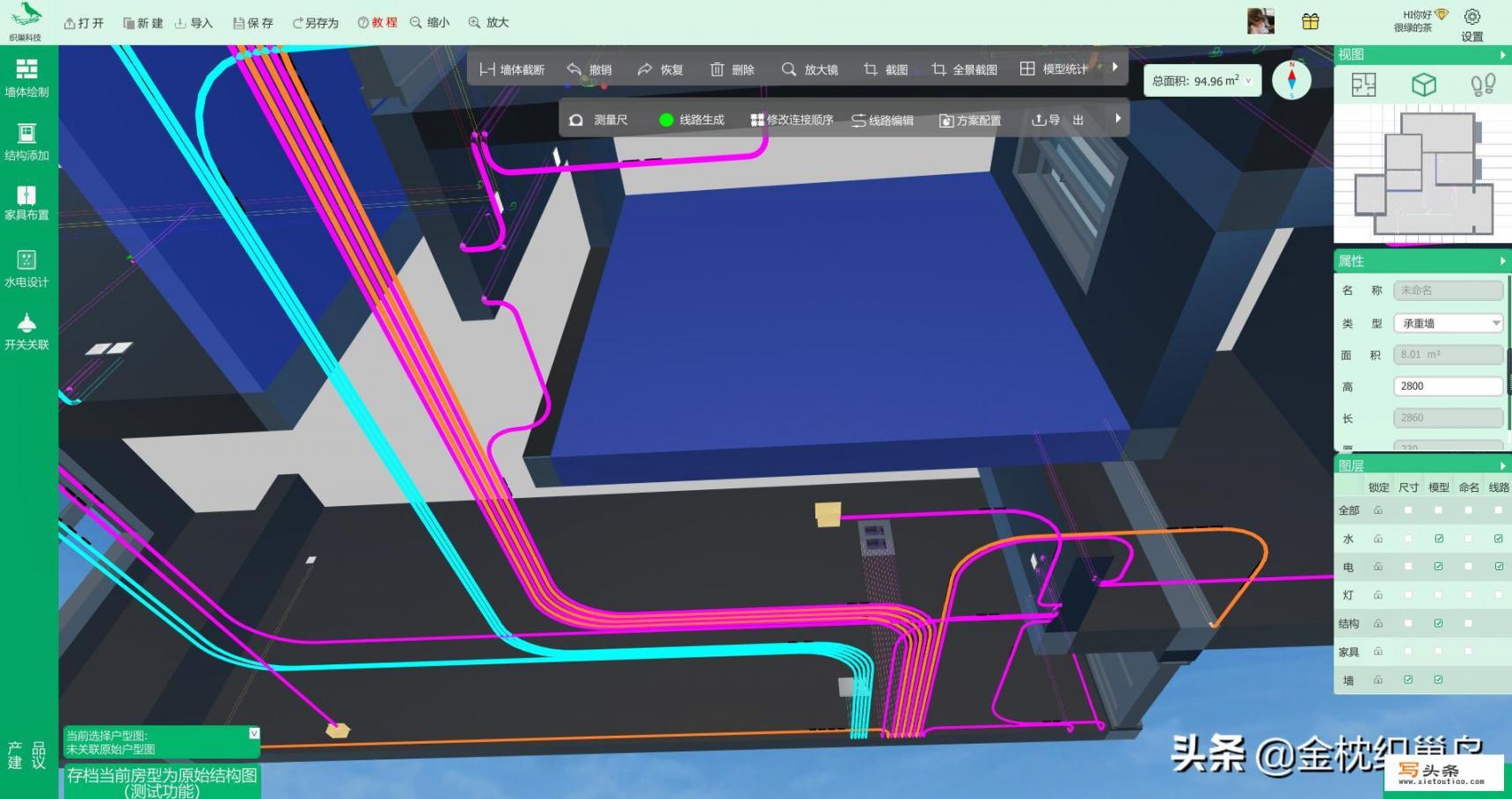Open the route editing (线路编辑) tool
The image size is (1512, 799).
pyautogui.click(x=882, y=120)
